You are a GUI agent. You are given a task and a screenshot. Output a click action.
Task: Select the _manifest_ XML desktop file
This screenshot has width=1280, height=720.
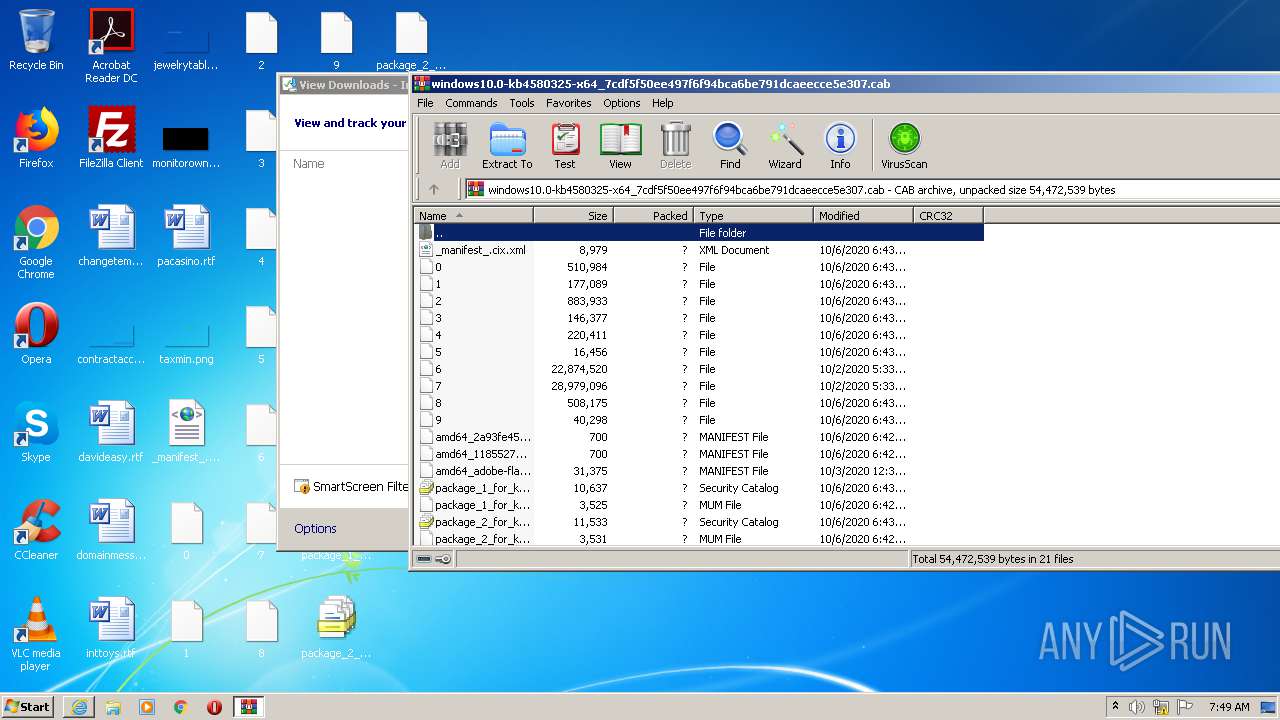(x=186, y=432)
